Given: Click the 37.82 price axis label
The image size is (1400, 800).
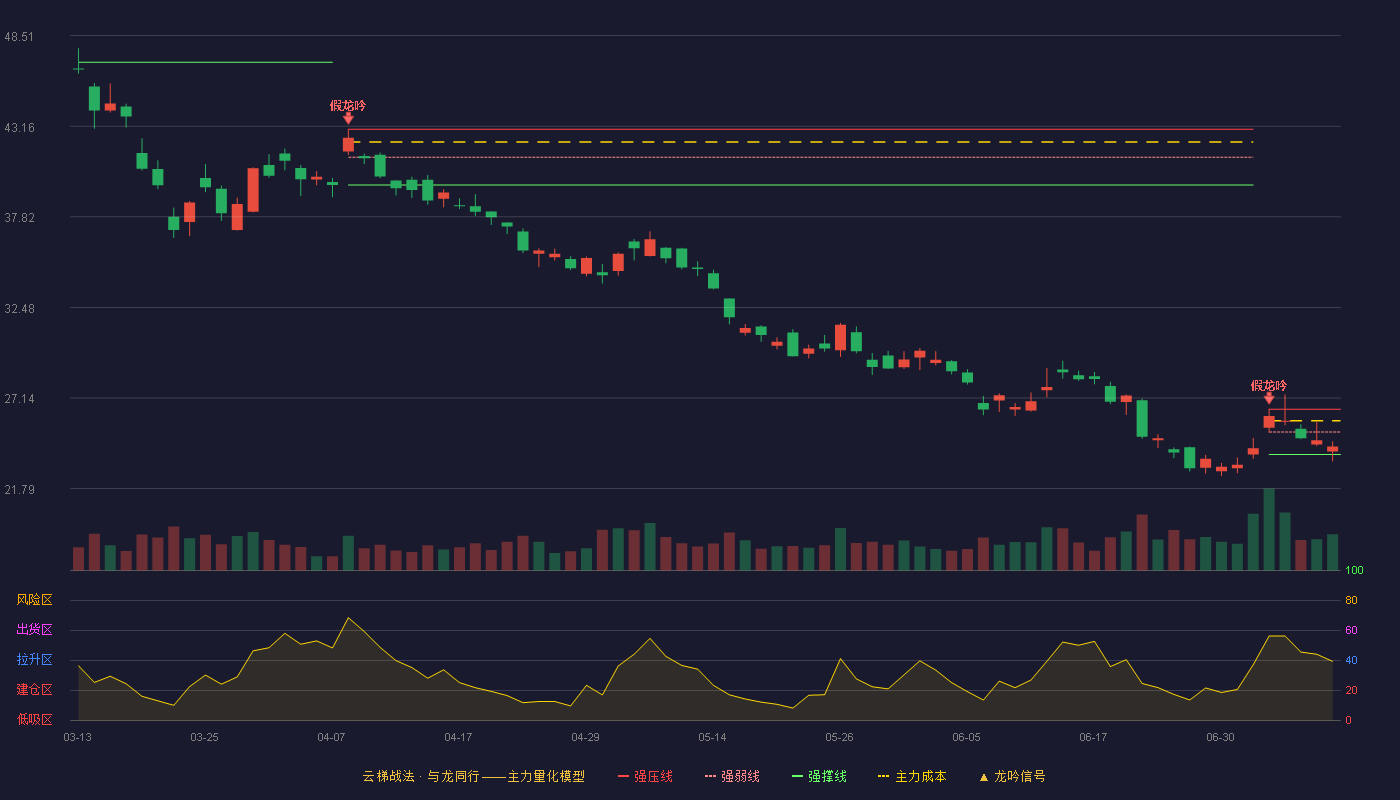Looking at the screenshot, I should coord(19,218).
